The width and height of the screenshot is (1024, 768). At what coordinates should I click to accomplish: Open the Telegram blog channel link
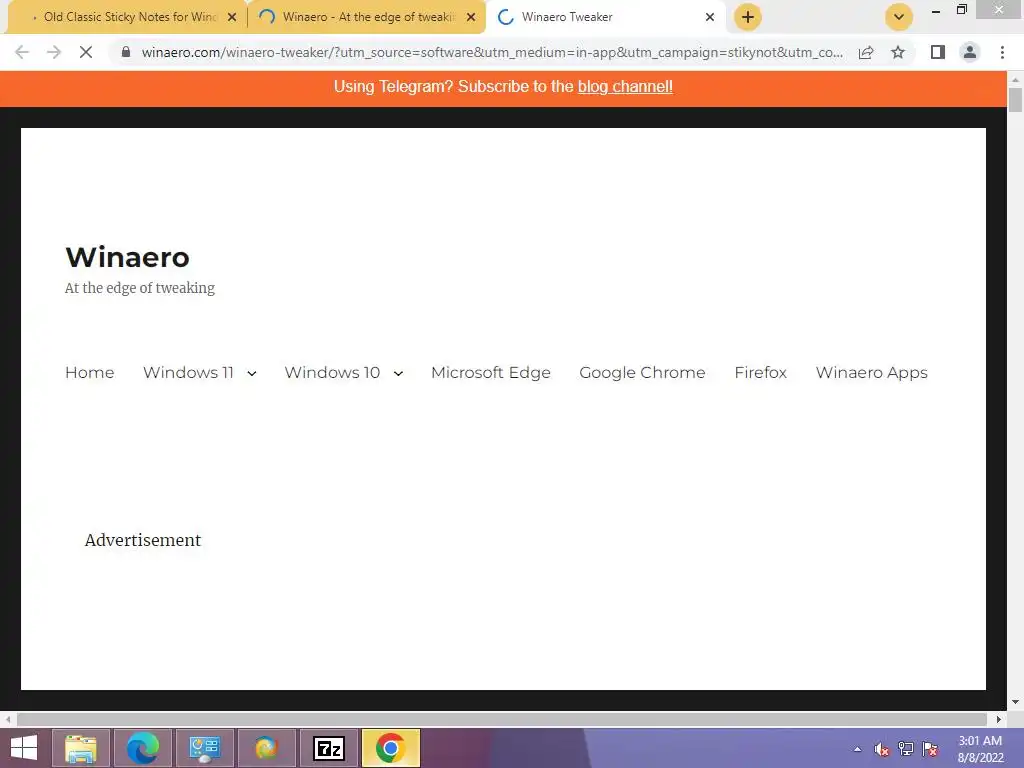625,87
